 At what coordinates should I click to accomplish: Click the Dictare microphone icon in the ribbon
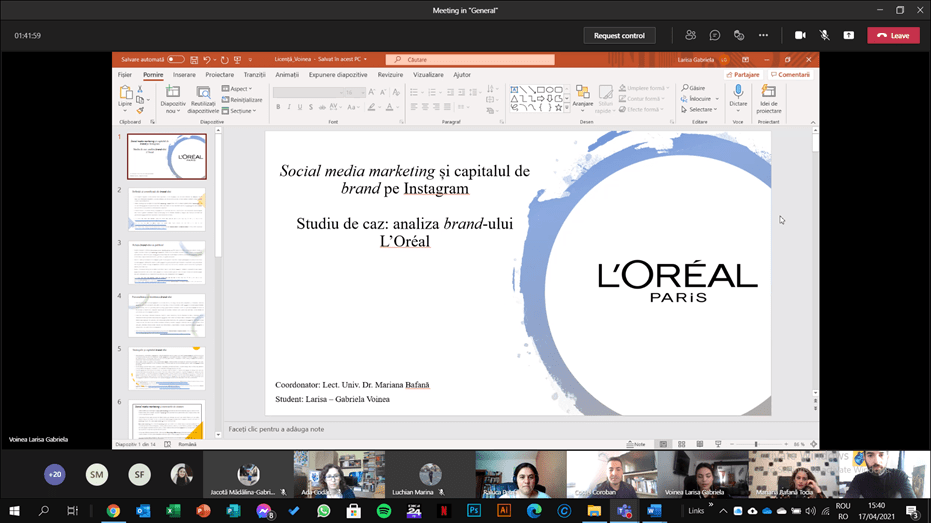(738, 91)
